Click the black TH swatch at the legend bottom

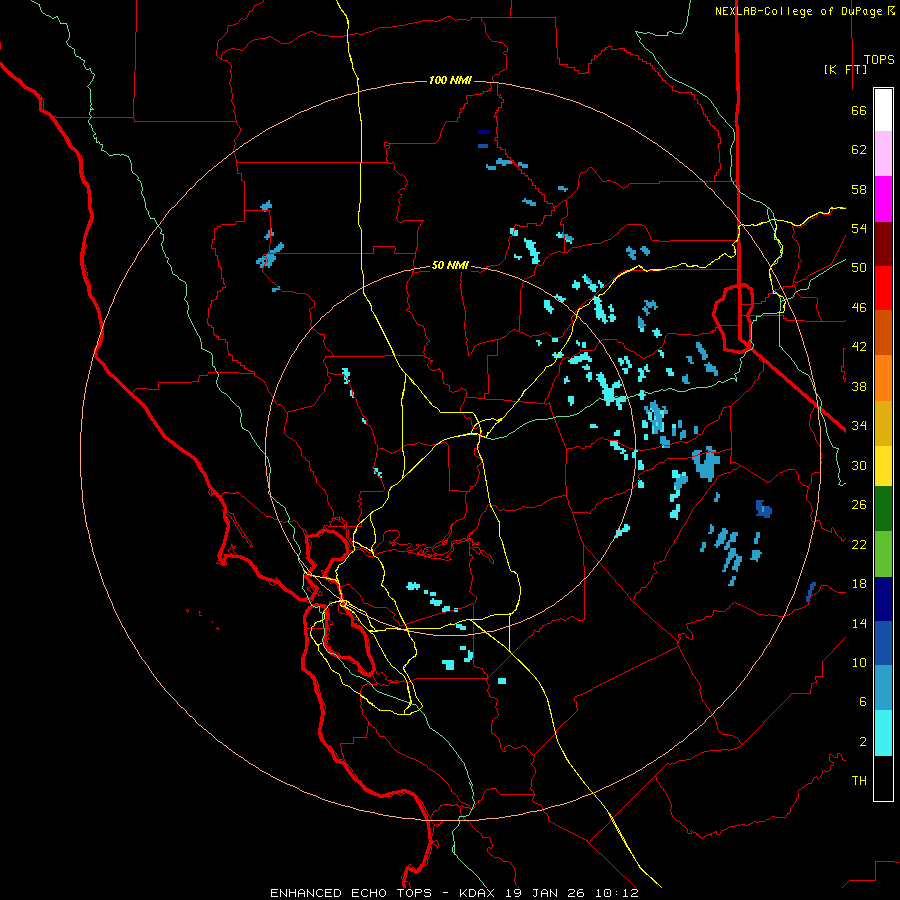click(x=883, y=778)
